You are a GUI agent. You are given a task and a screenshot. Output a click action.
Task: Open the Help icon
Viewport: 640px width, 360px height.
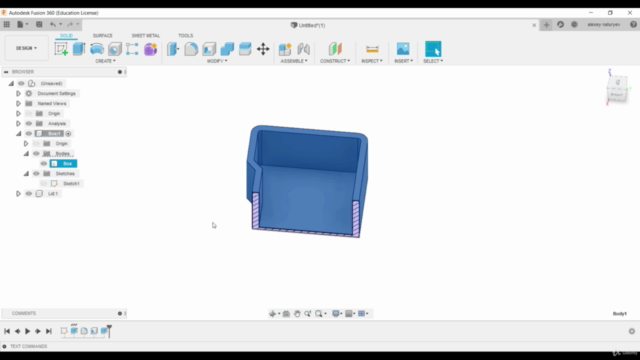click(x=633, y=24)
